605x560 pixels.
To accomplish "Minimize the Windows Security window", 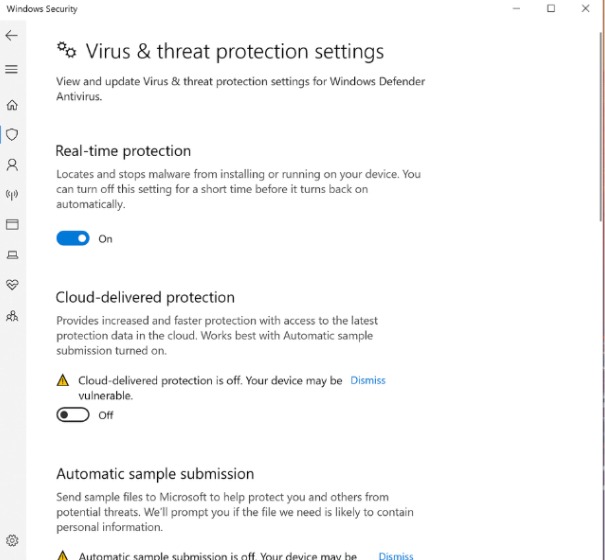I will (x=516, y=9).
